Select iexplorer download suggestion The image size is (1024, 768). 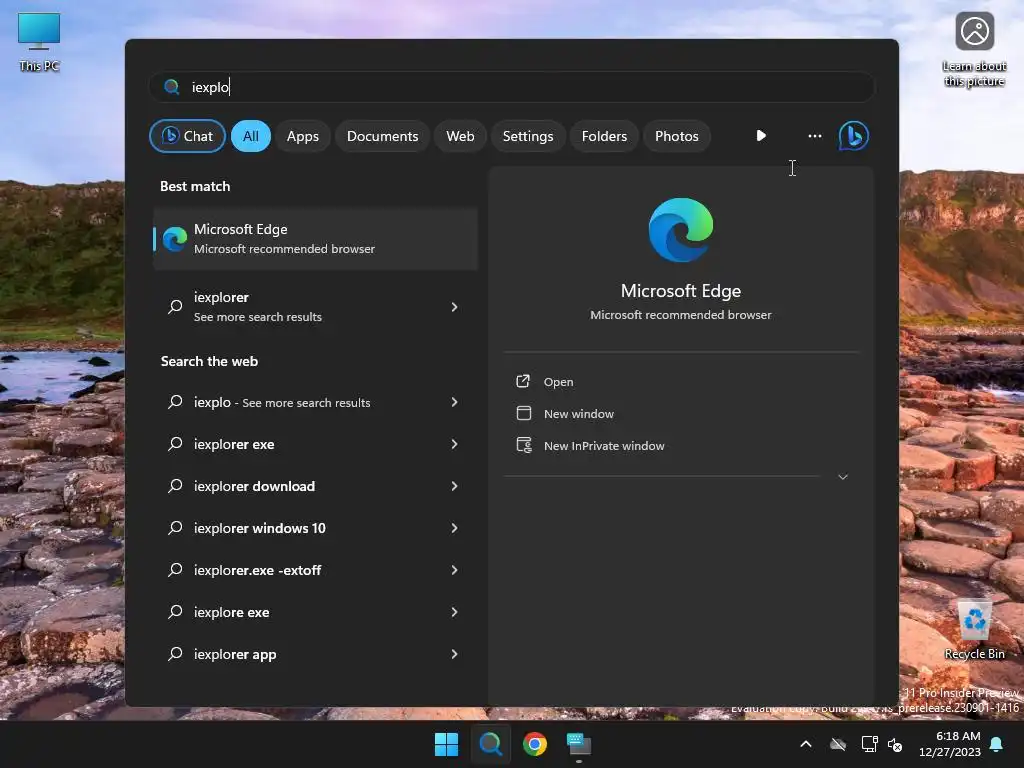[x=315, y=486]
